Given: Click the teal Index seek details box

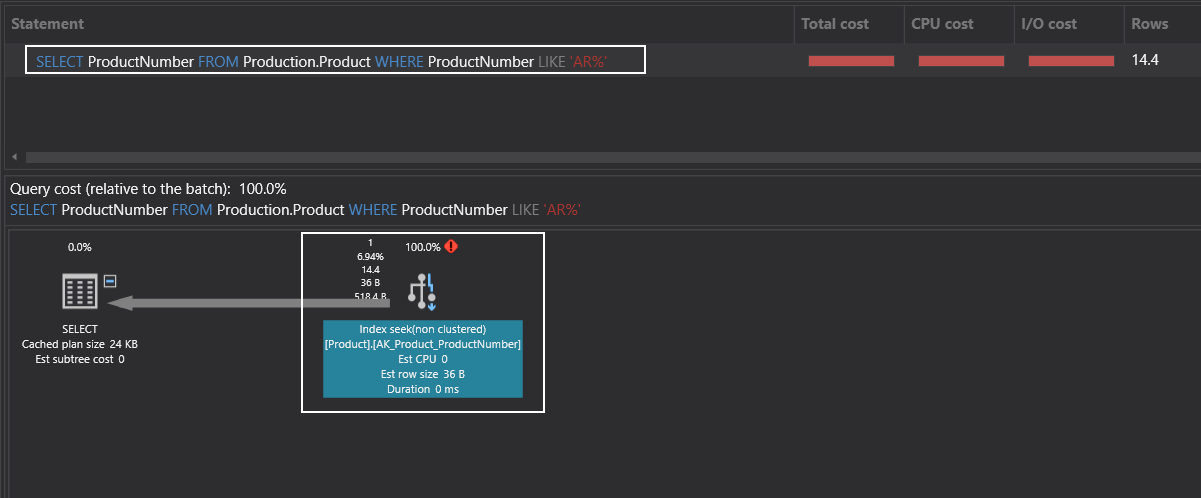Looking at the screenshot, I should click(422, 359).
